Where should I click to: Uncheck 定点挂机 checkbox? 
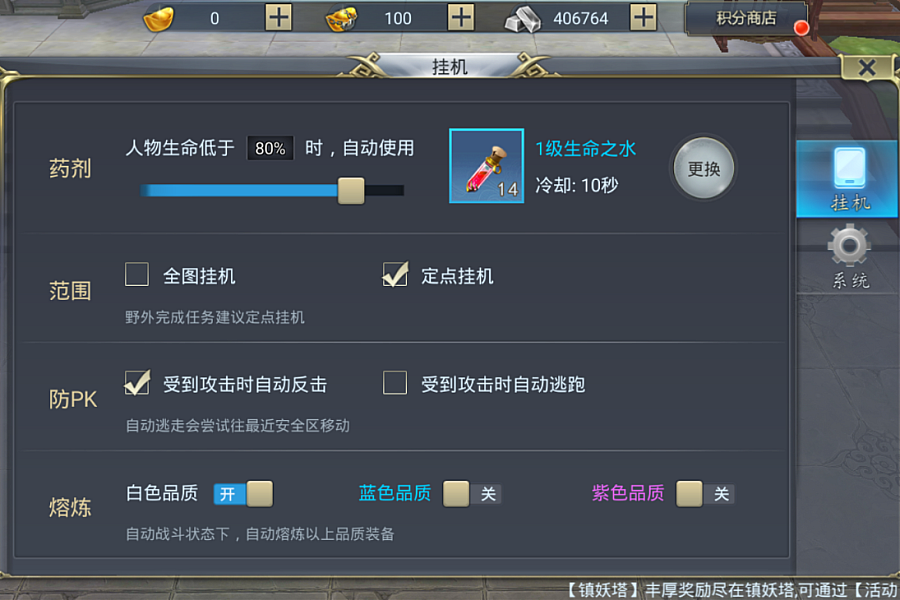395,274
